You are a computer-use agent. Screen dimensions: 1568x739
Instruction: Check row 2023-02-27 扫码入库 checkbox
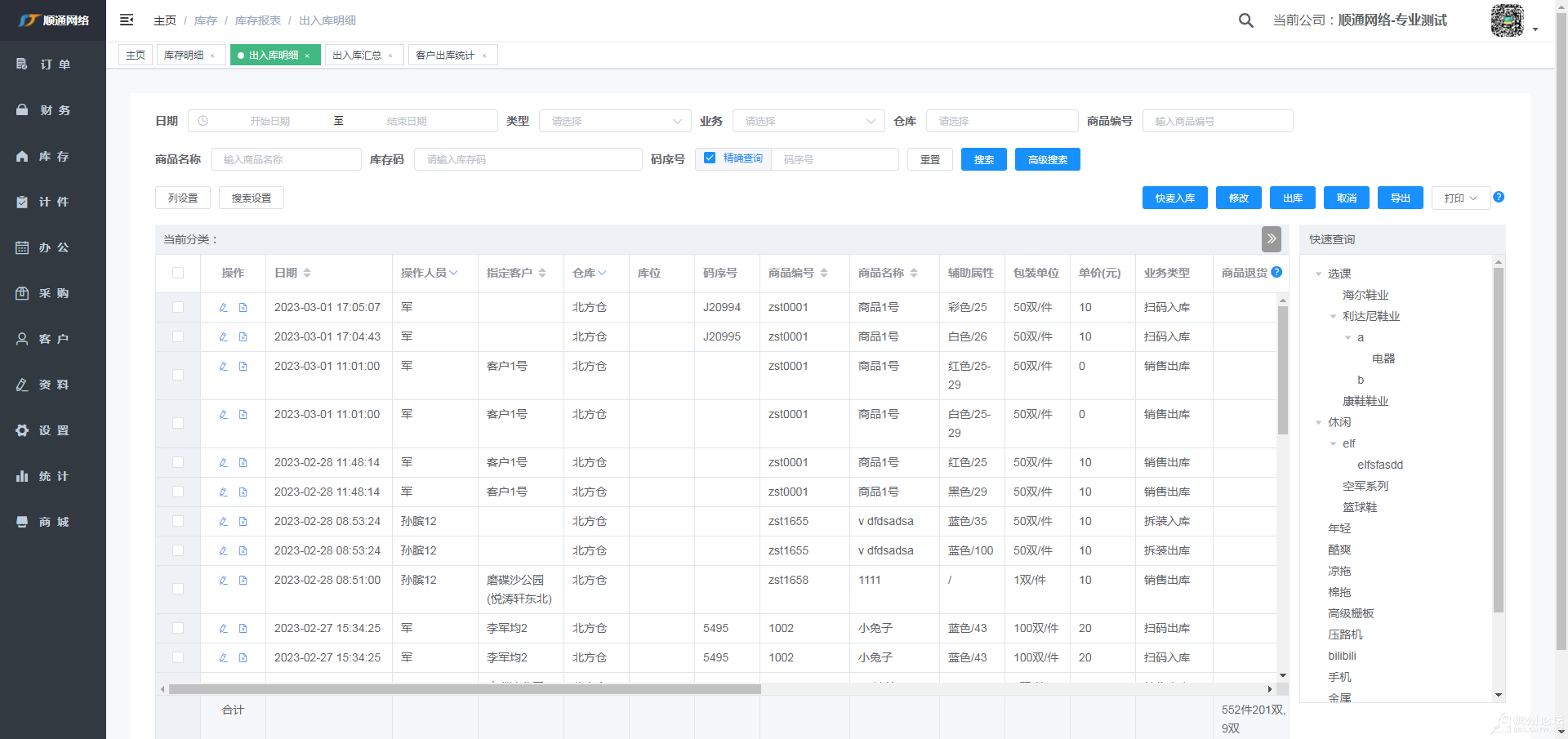coord(178,657)
